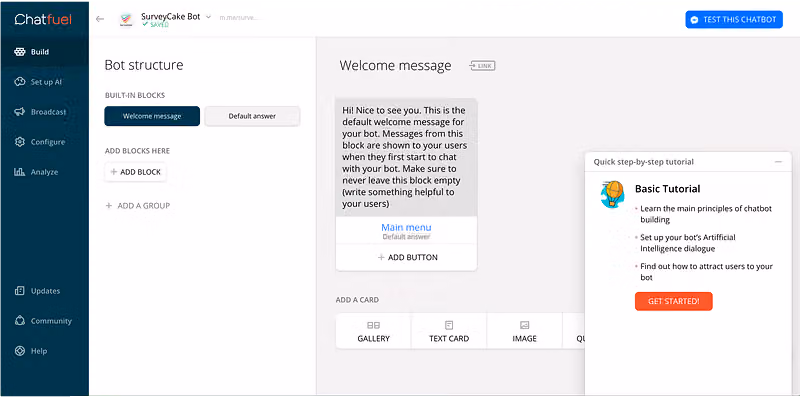
Task: Open Set up AI icon in sidebar
Action: pyautogui.click(x=19, y=82)
